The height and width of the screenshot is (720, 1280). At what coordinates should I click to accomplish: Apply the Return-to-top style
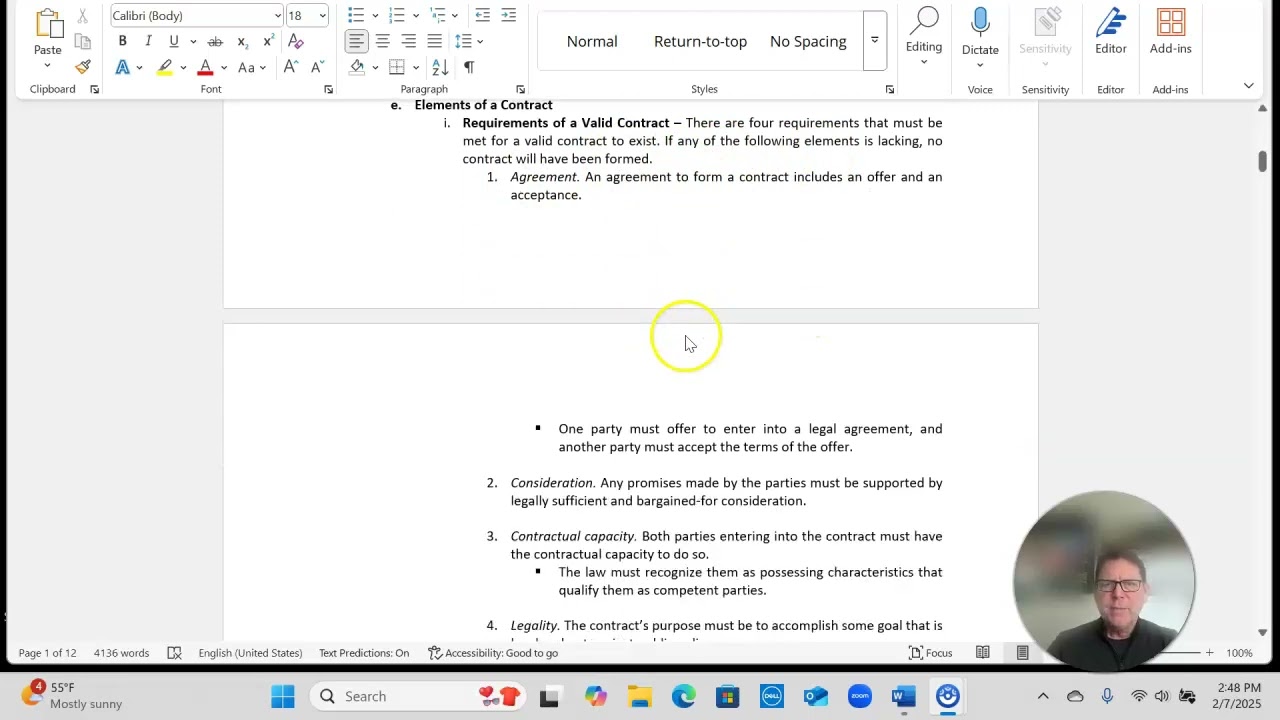point(700,41)
